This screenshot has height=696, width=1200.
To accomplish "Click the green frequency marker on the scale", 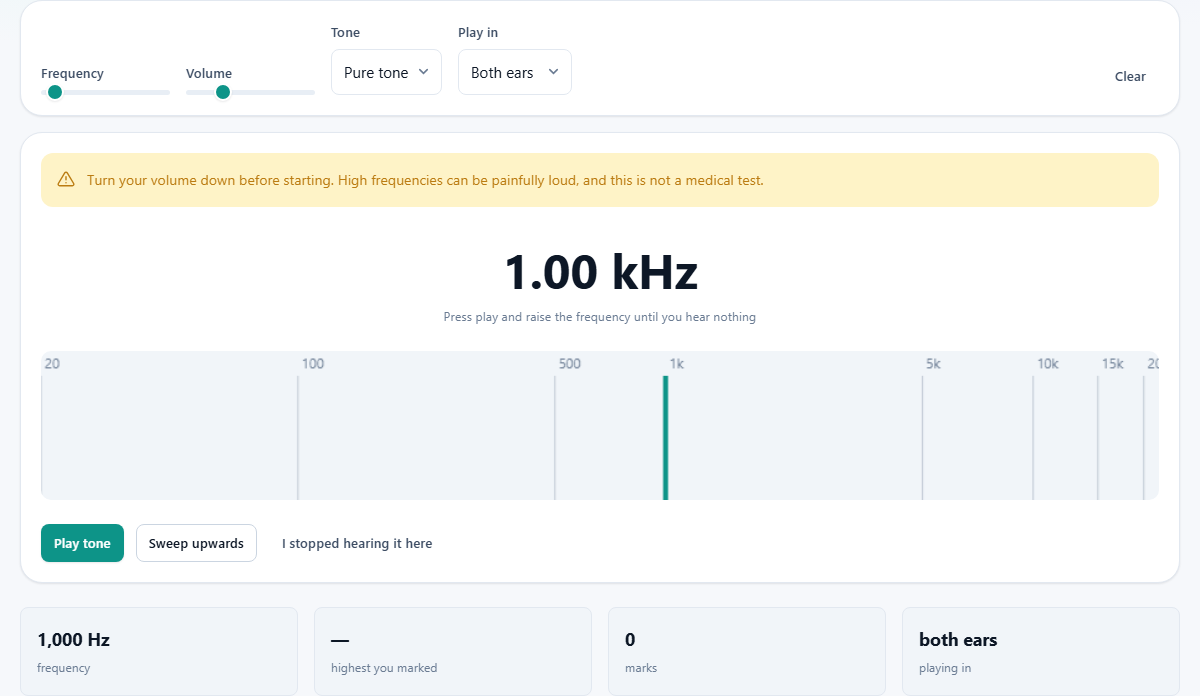I will (x=665, y=437).
